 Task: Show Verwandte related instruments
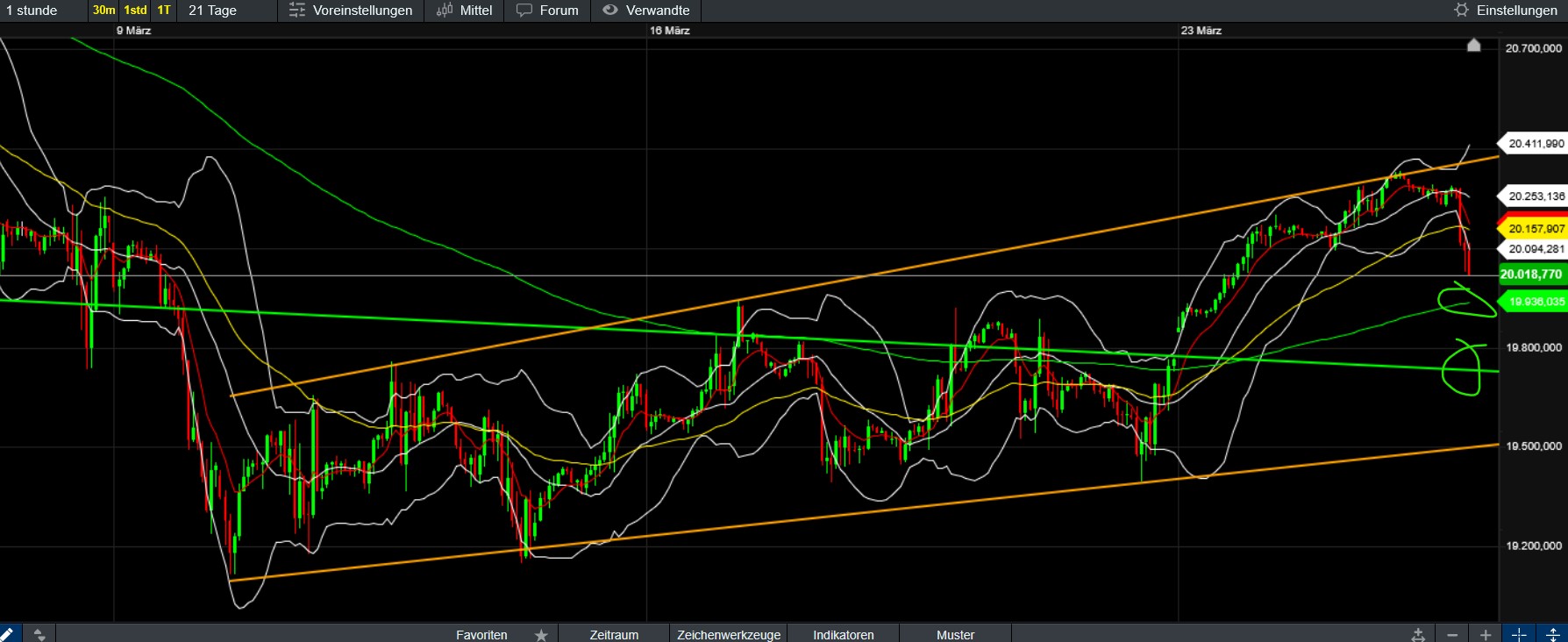646,11
